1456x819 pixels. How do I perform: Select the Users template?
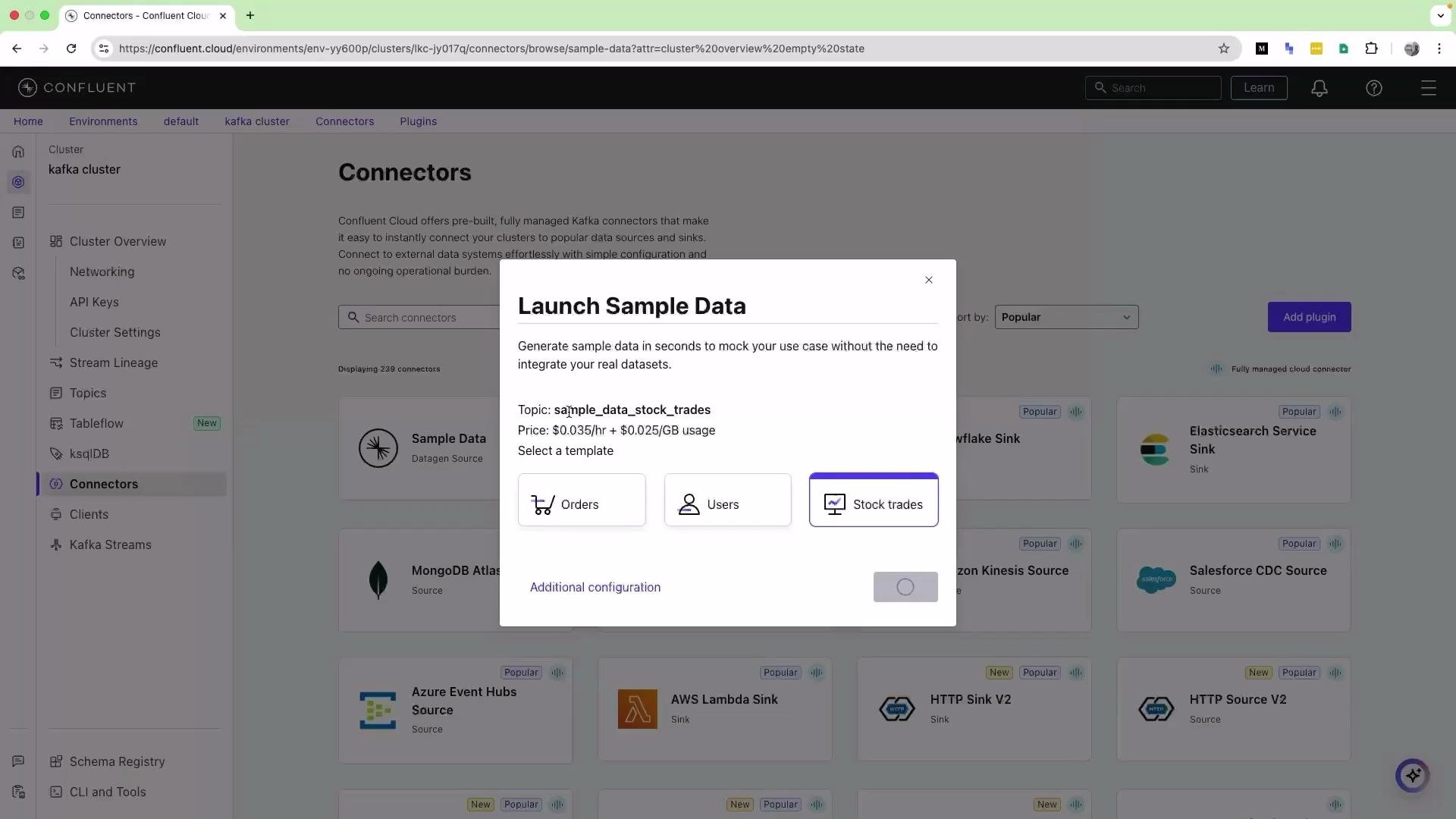tap(728, 500)
